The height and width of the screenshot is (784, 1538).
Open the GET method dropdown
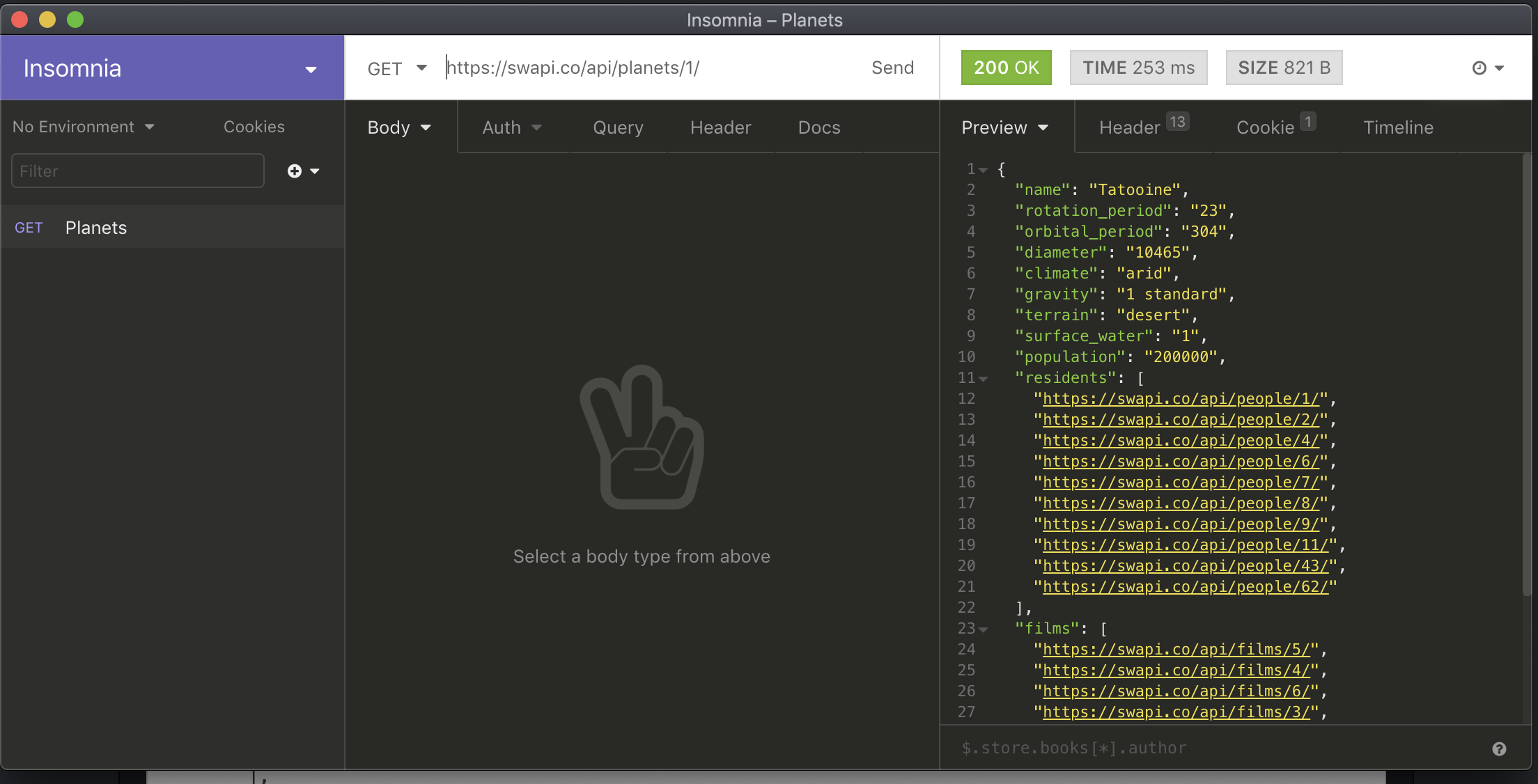(397, 68)
